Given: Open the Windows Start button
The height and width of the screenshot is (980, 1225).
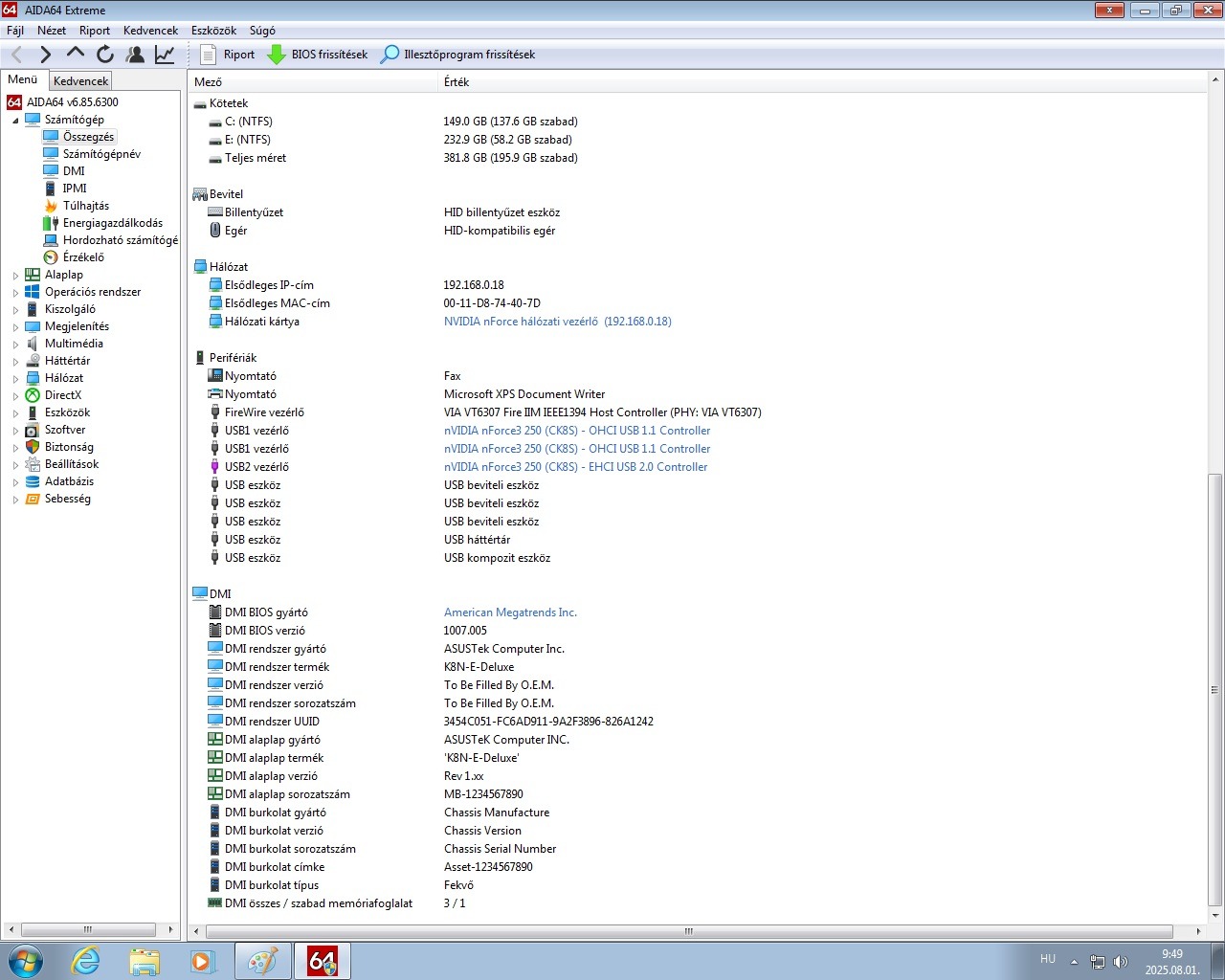Looking at the screenshot, I should coord(25,961).
